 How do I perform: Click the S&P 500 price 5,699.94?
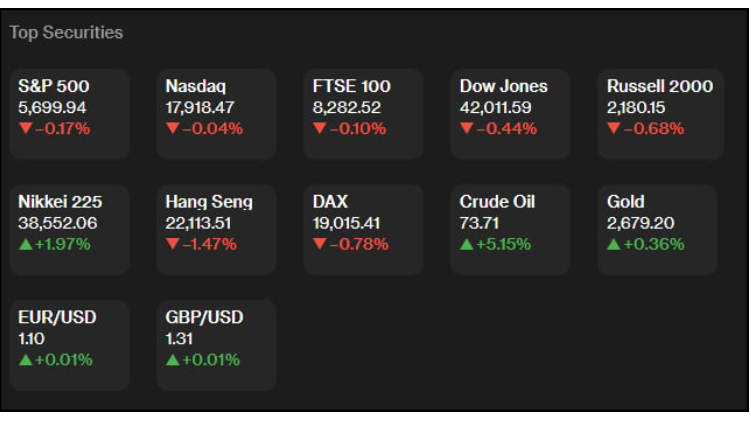(52, 107)
